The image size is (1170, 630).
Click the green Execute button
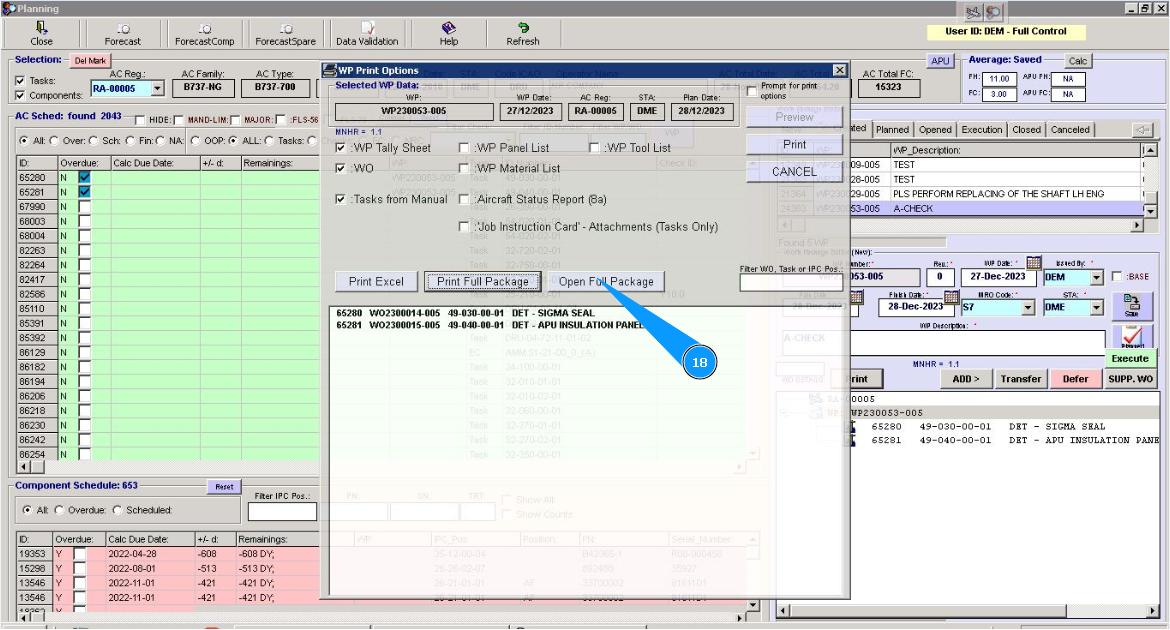point(1130,358)
